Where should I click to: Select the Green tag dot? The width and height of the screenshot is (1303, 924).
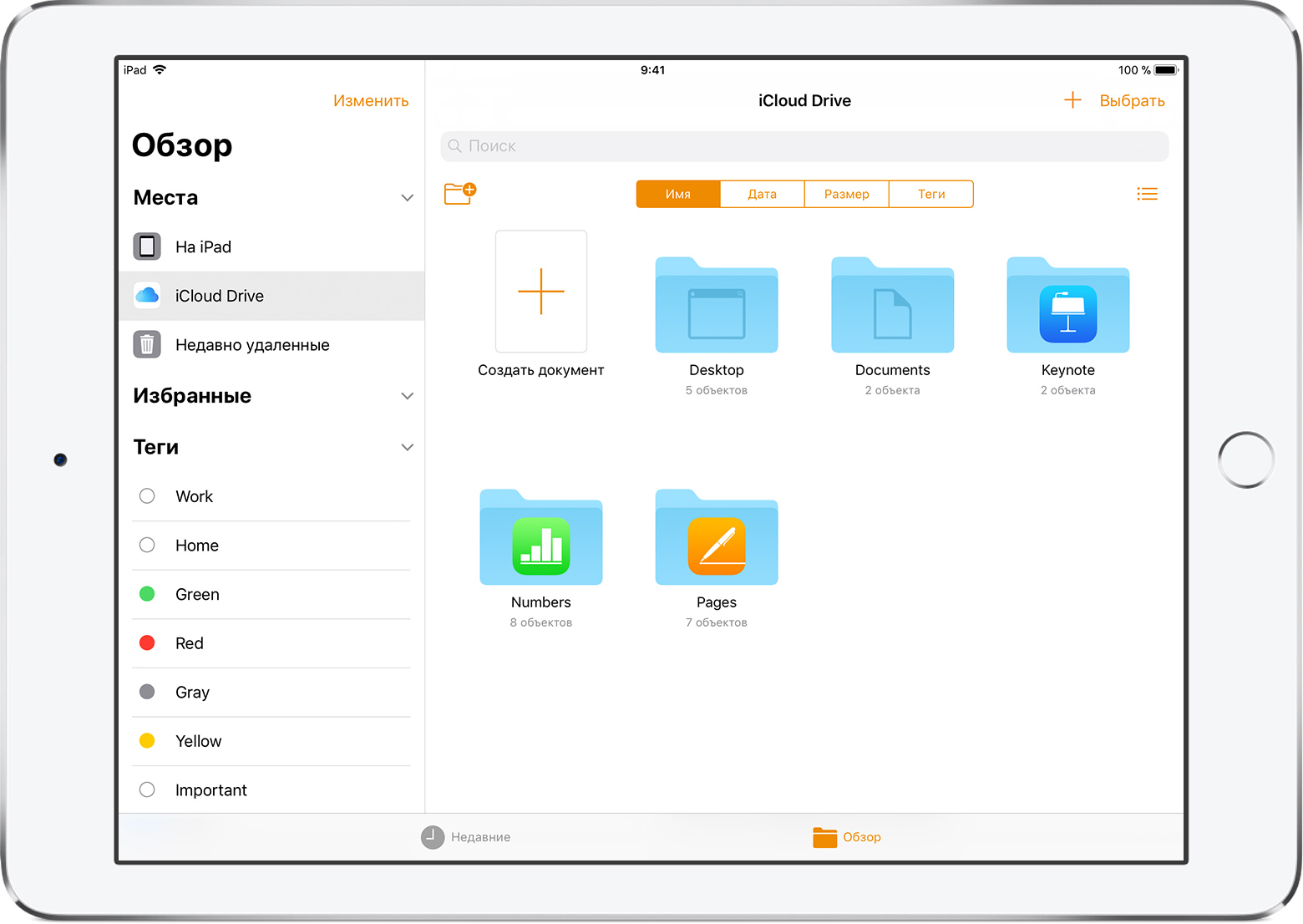pos(147,594)
